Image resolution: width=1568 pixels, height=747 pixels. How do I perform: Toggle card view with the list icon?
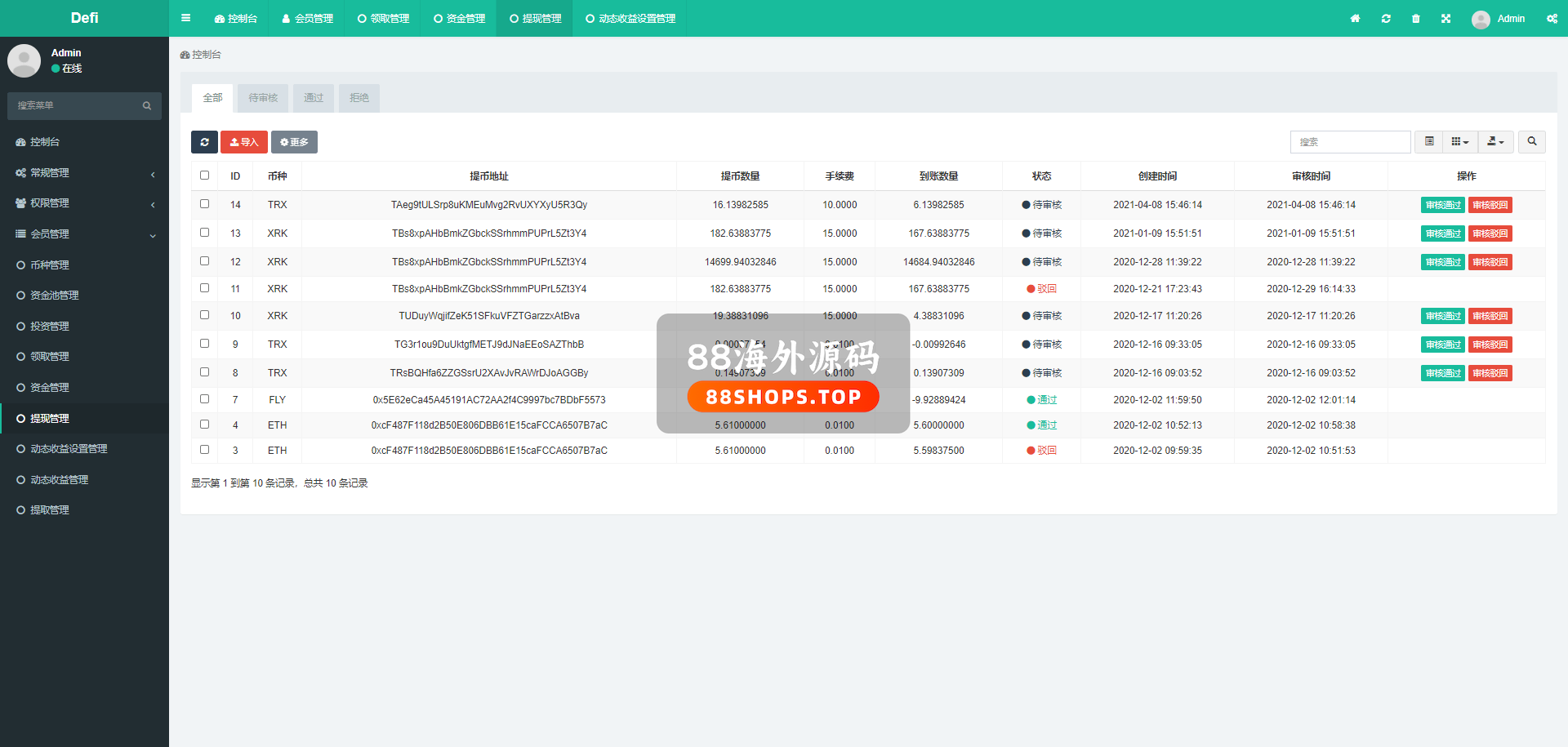1428,142
